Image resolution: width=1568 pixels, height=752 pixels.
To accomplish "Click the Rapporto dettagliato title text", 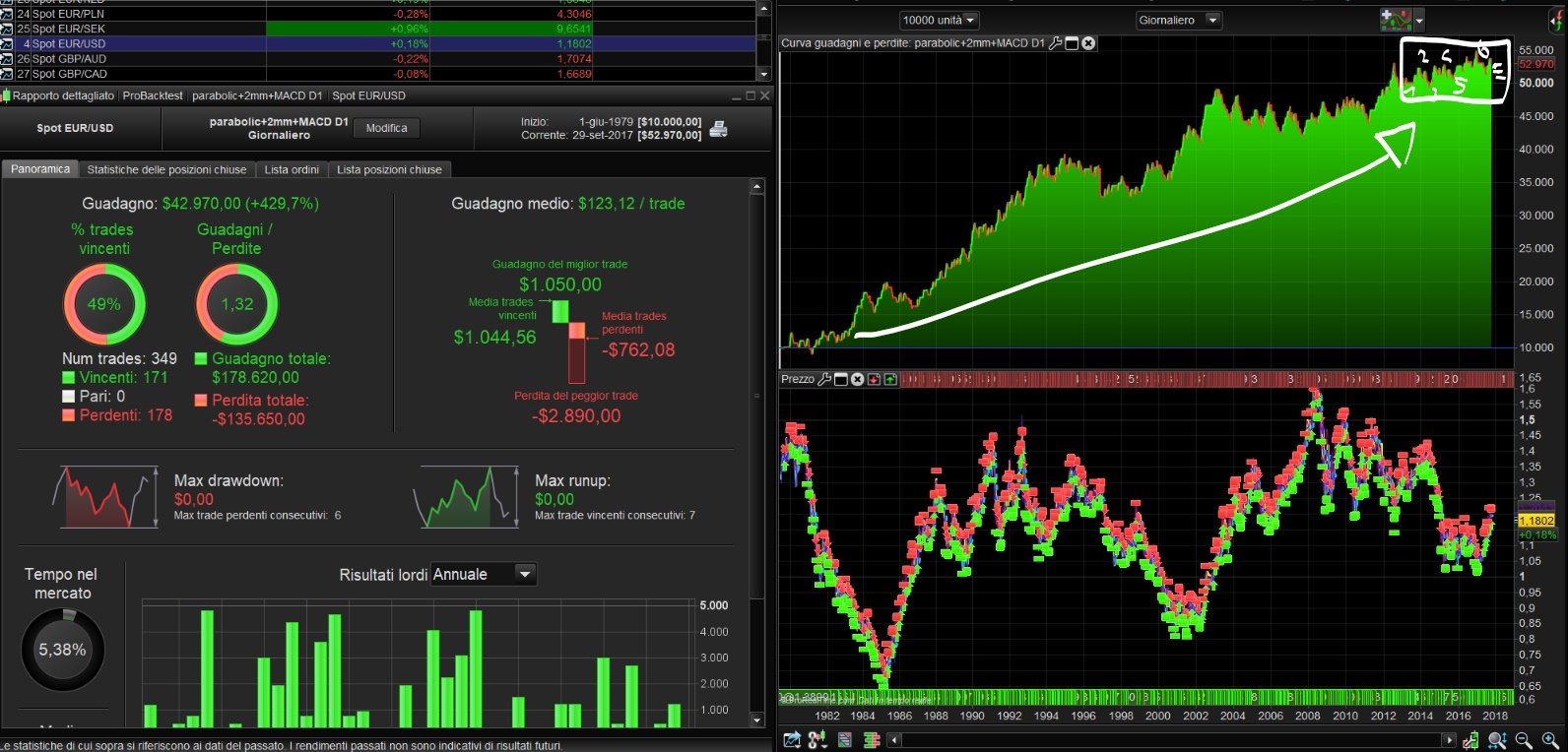I will click(63, 95).
